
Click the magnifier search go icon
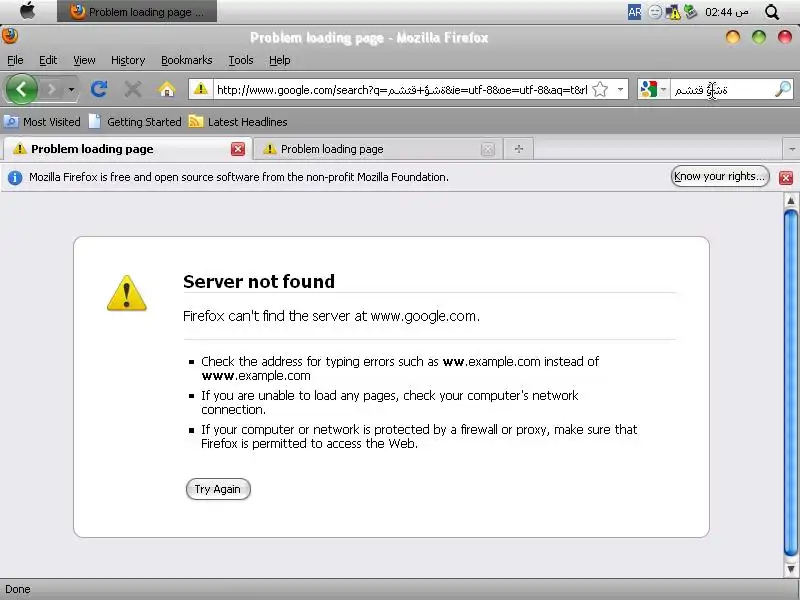tap(783, 89)
